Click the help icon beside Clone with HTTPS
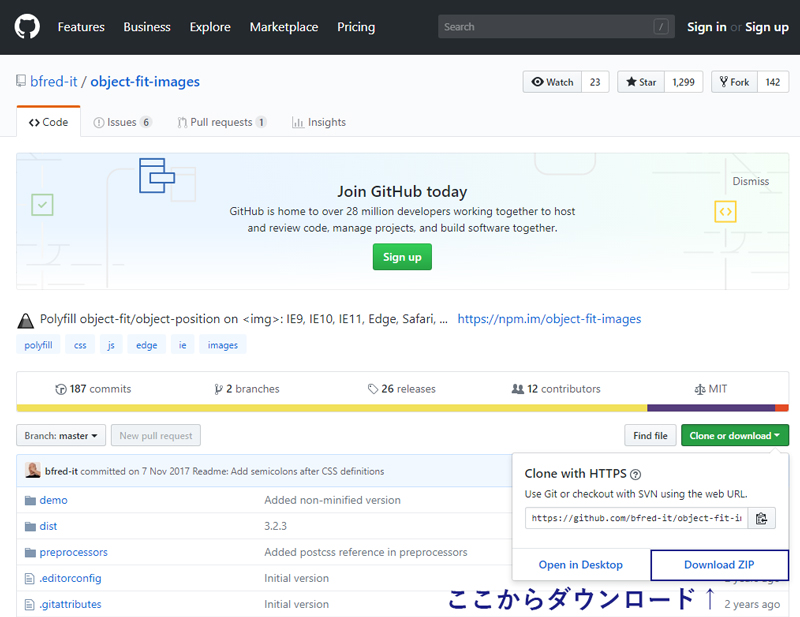The height and width of the screenshot is (617, 800). click(635, 475)
